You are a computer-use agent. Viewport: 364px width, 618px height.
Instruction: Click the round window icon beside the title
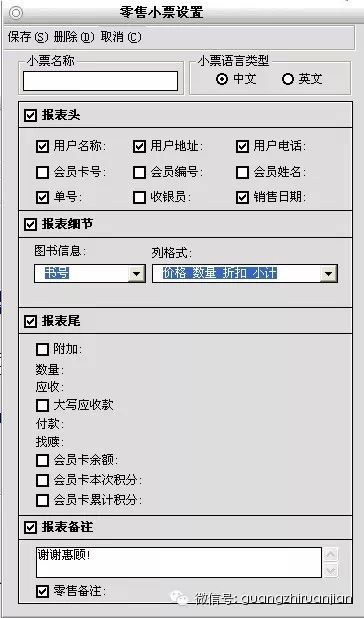click(x=16, y=13)
